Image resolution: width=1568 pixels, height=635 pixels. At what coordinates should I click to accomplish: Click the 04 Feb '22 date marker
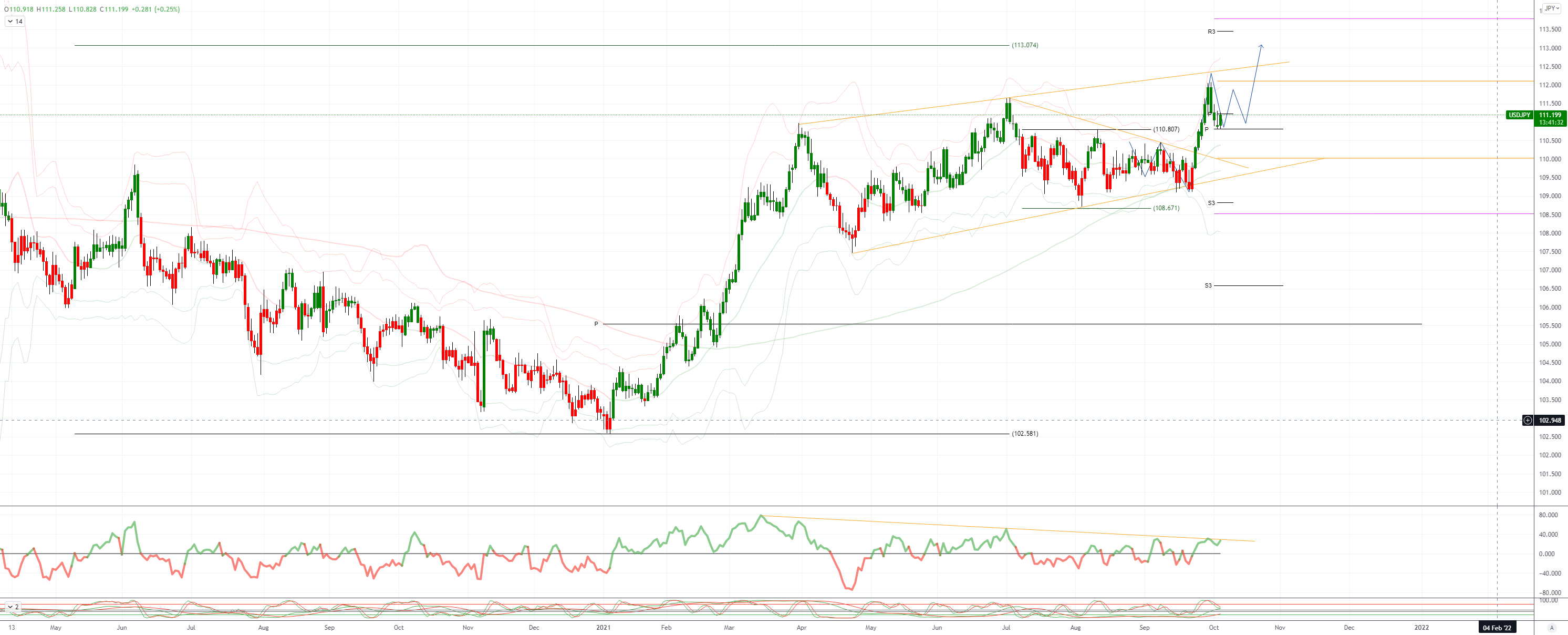pyautogui.click(x=1498, y=627)
